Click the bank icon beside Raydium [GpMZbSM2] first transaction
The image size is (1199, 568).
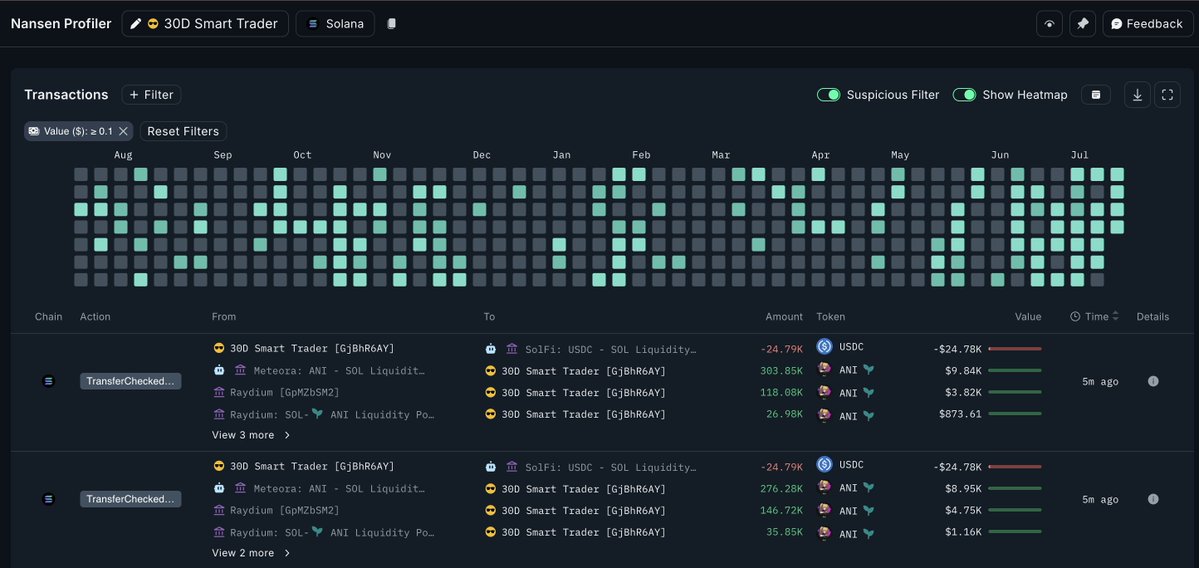[x=219, y=392]
